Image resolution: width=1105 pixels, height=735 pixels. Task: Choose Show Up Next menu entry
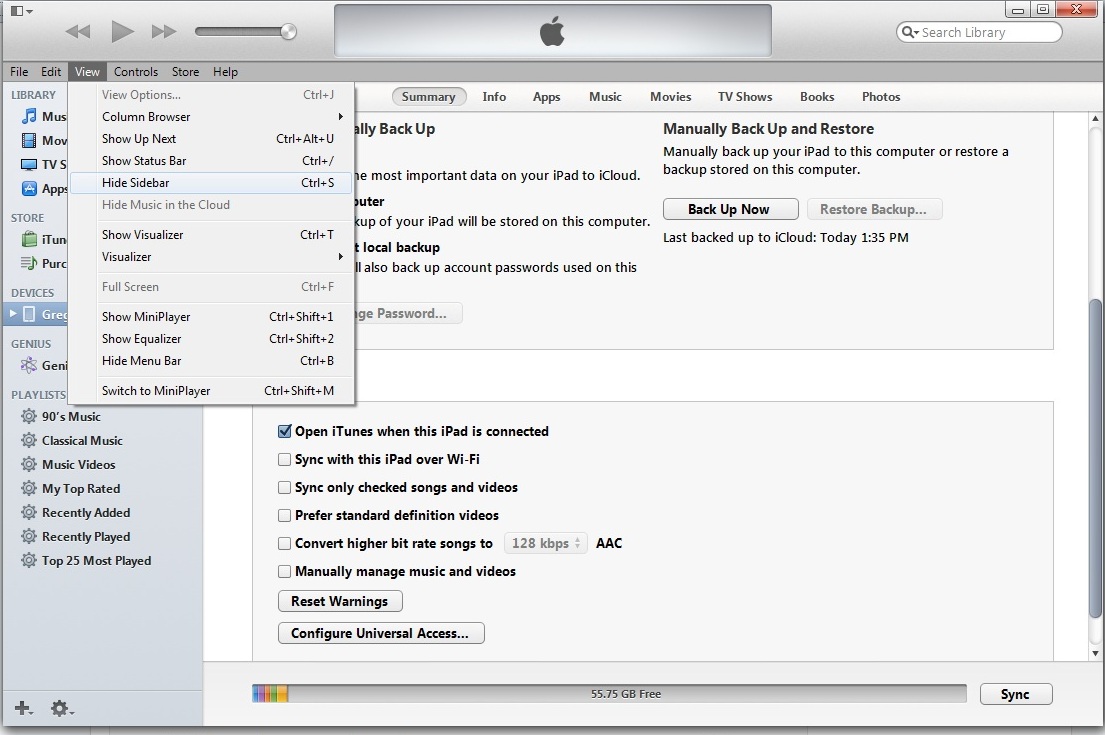(212, 139)
